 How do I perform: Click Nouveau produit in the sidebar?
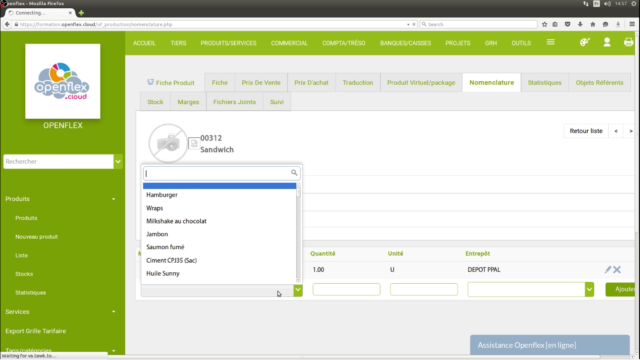tap(36, 237)
